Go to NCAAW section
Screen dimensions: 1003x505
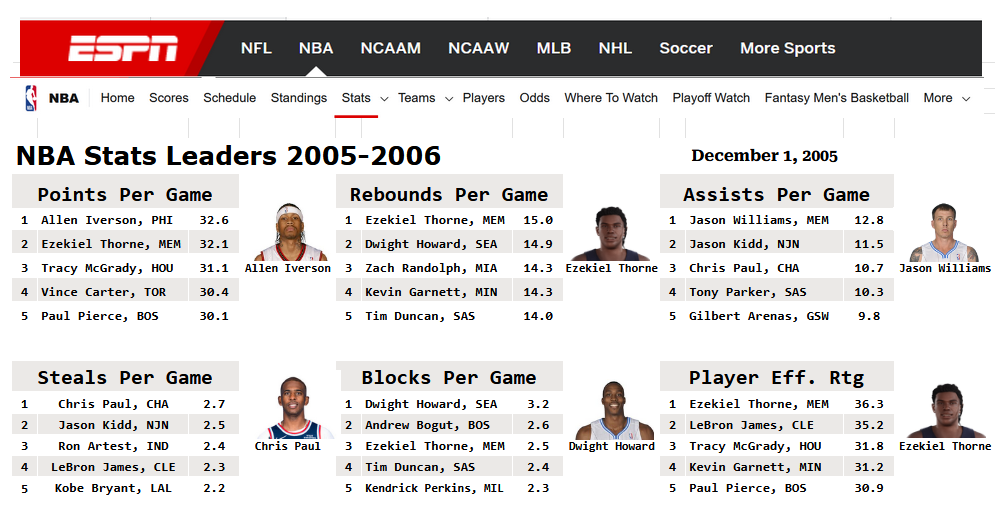click(x=478, y=48)
